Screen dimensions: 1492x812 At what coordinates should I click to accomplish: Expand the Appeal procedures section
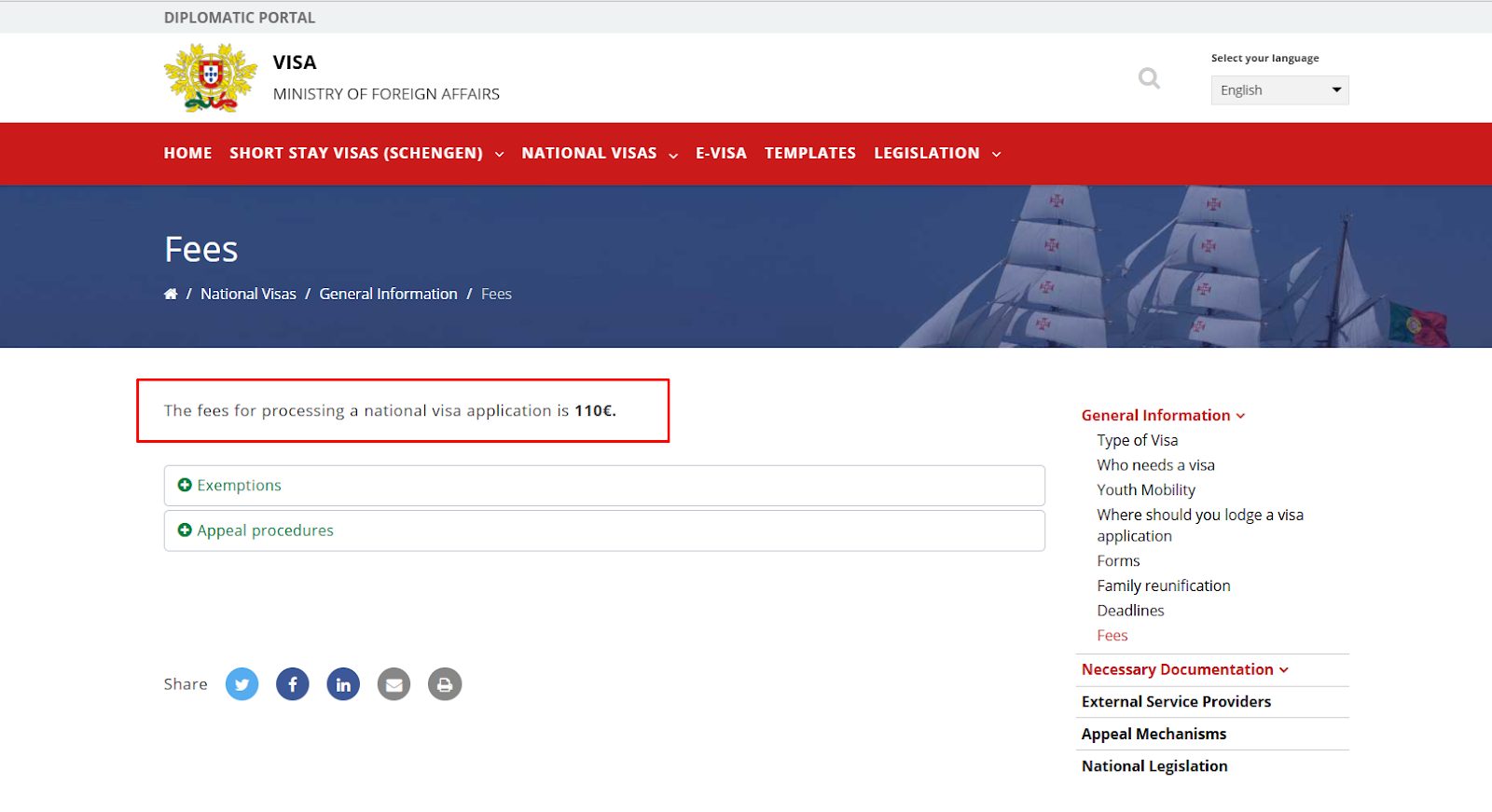[604, 530]
